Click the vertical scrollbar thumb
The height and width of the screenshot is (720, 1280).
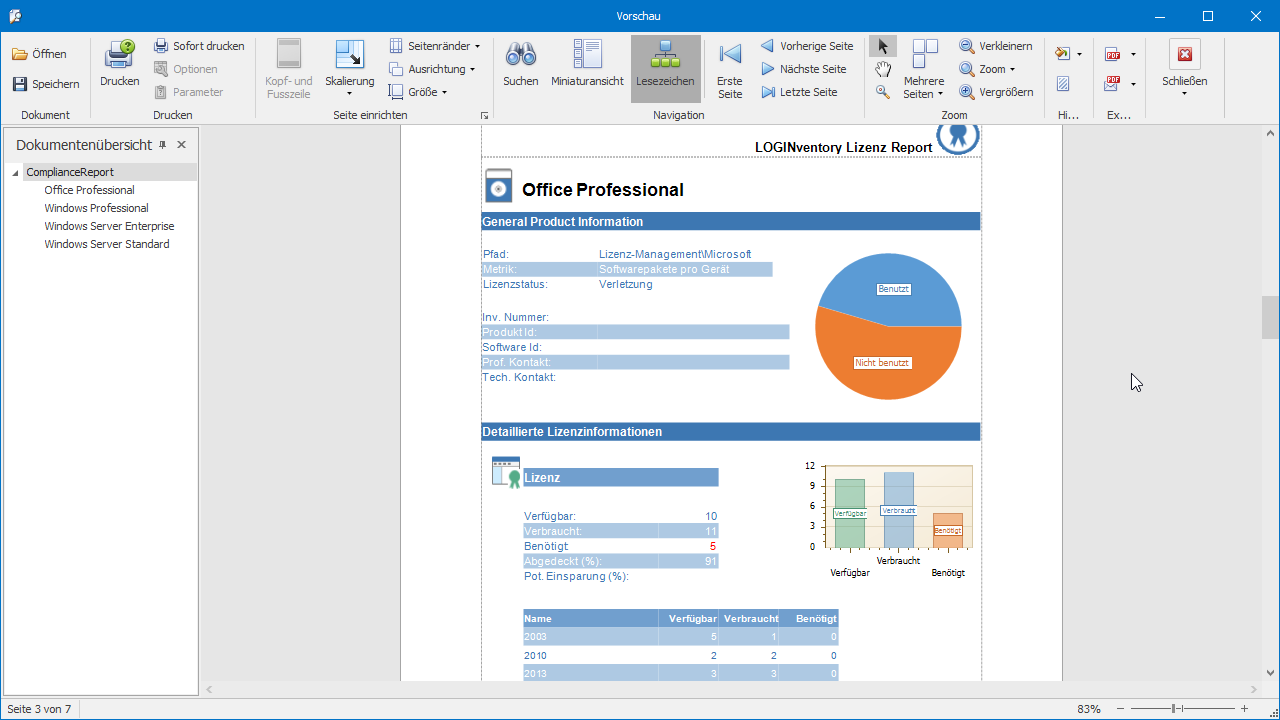(1271, 318)
